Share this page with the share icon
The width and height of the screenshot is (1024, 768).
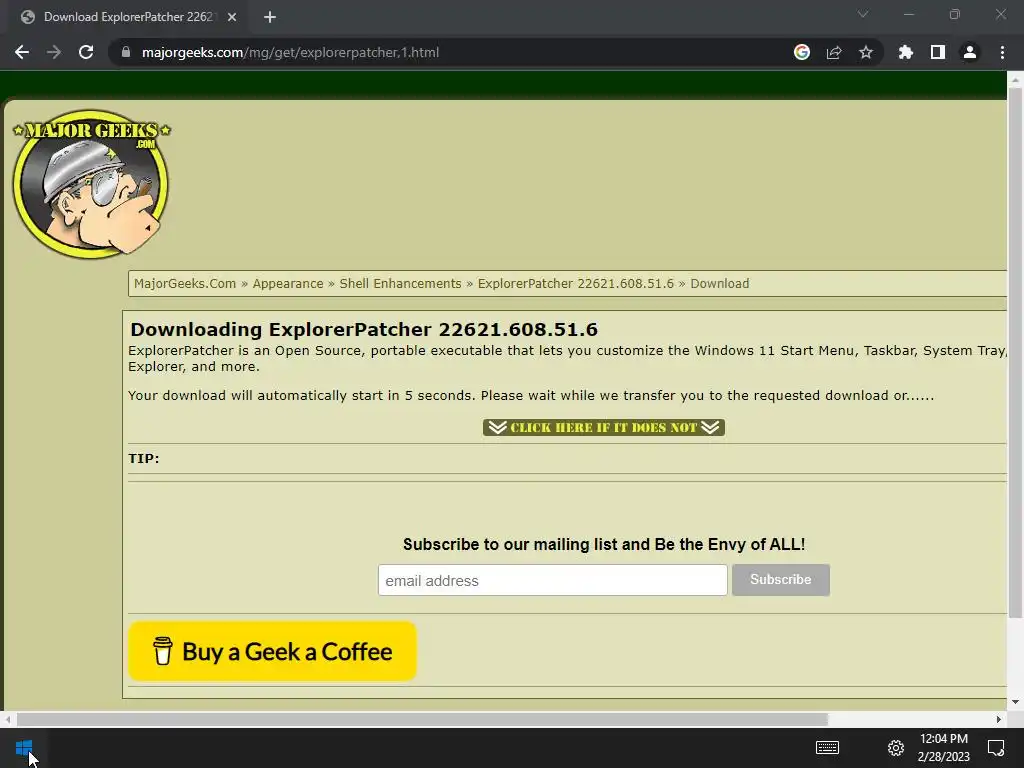tap(834, 52)
